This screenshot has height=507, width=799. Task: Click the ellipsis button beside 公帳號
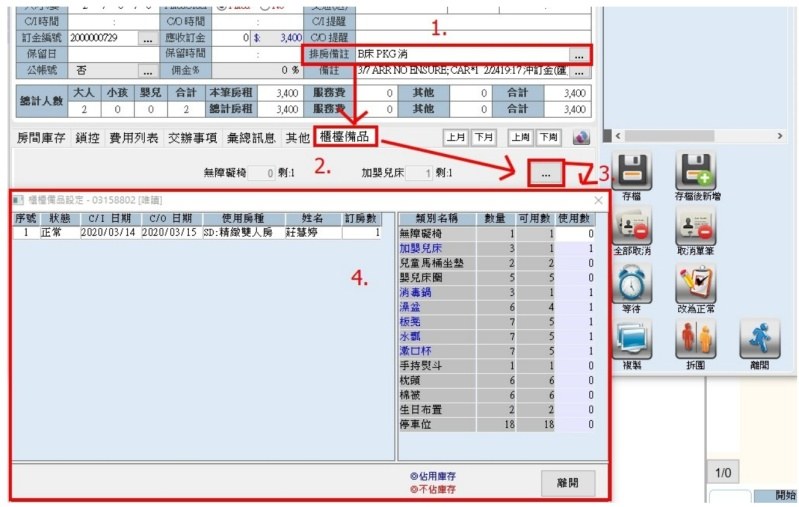[148, 71]
